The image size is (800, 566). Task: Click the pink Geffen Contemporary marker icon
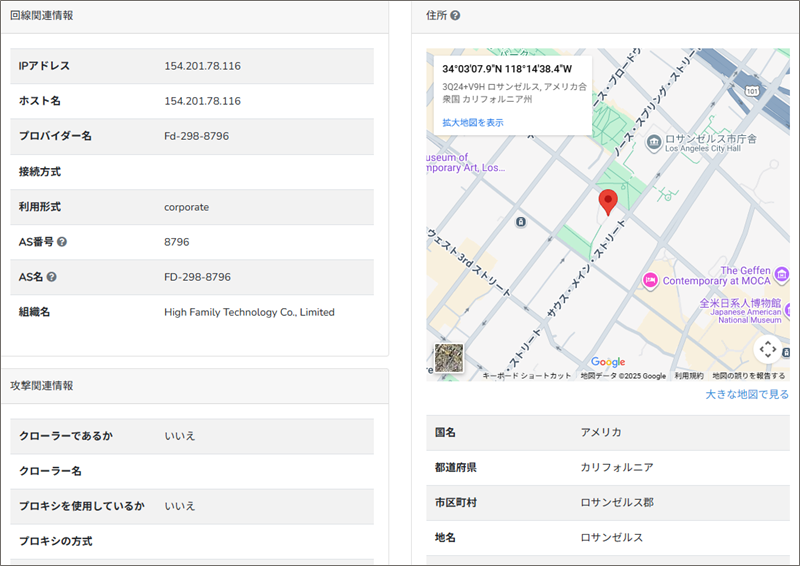tap(650, 277)
